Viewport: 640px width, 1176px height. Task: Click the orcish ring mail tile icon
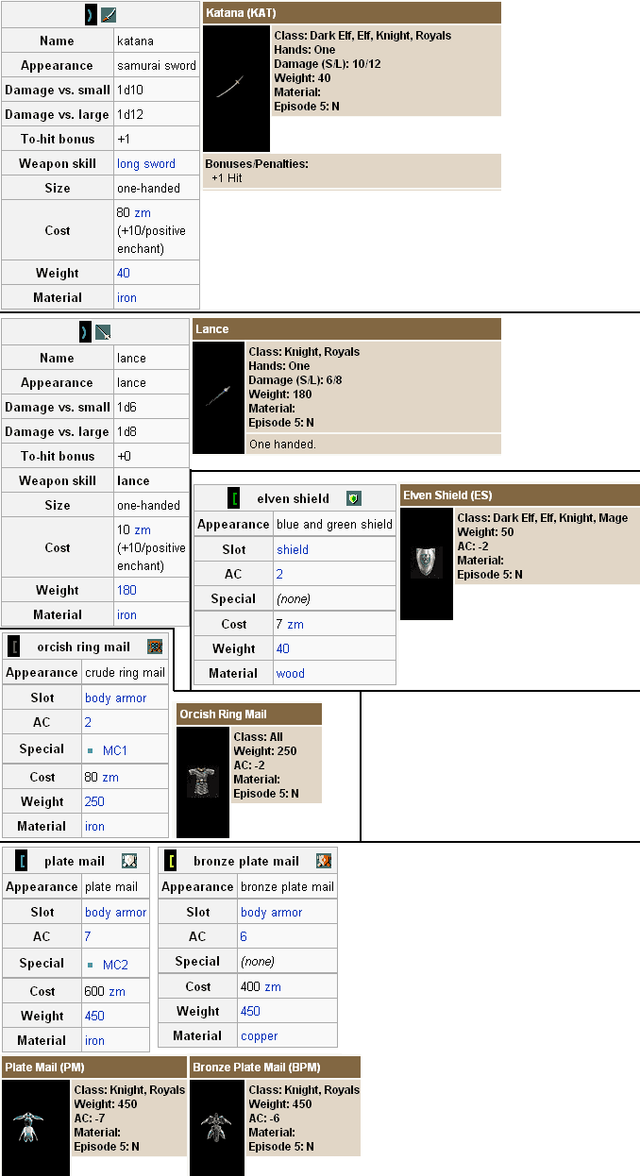click(x=154, y=647)
